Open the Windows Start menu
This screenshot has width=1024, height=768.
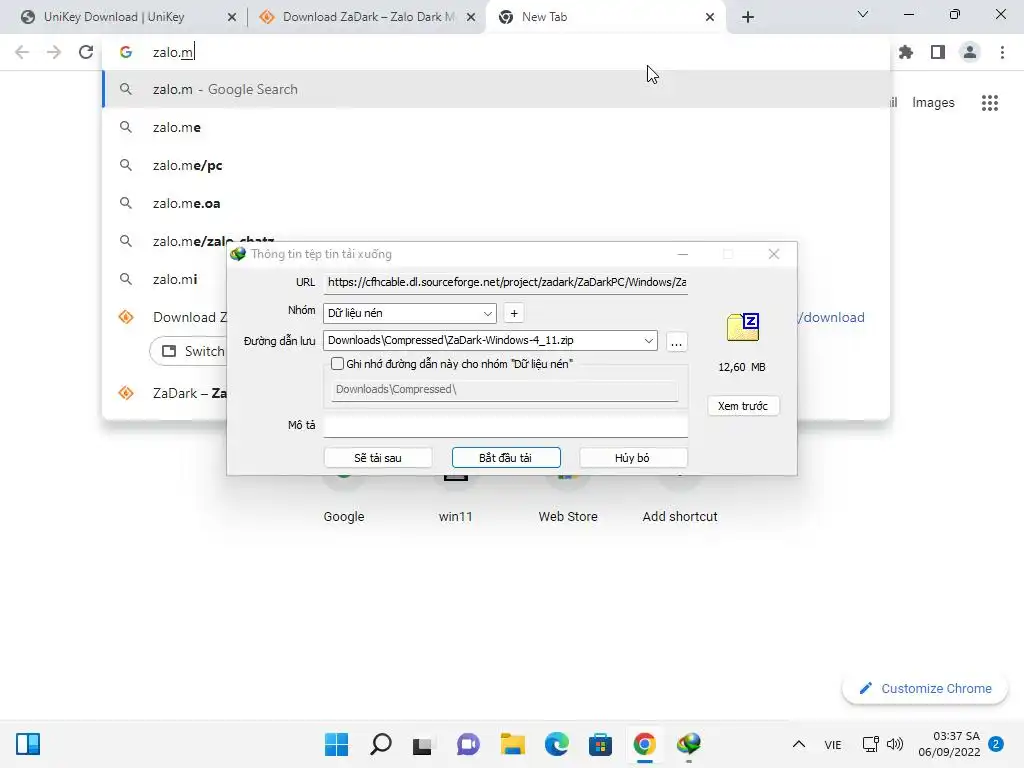click(336, 744)
